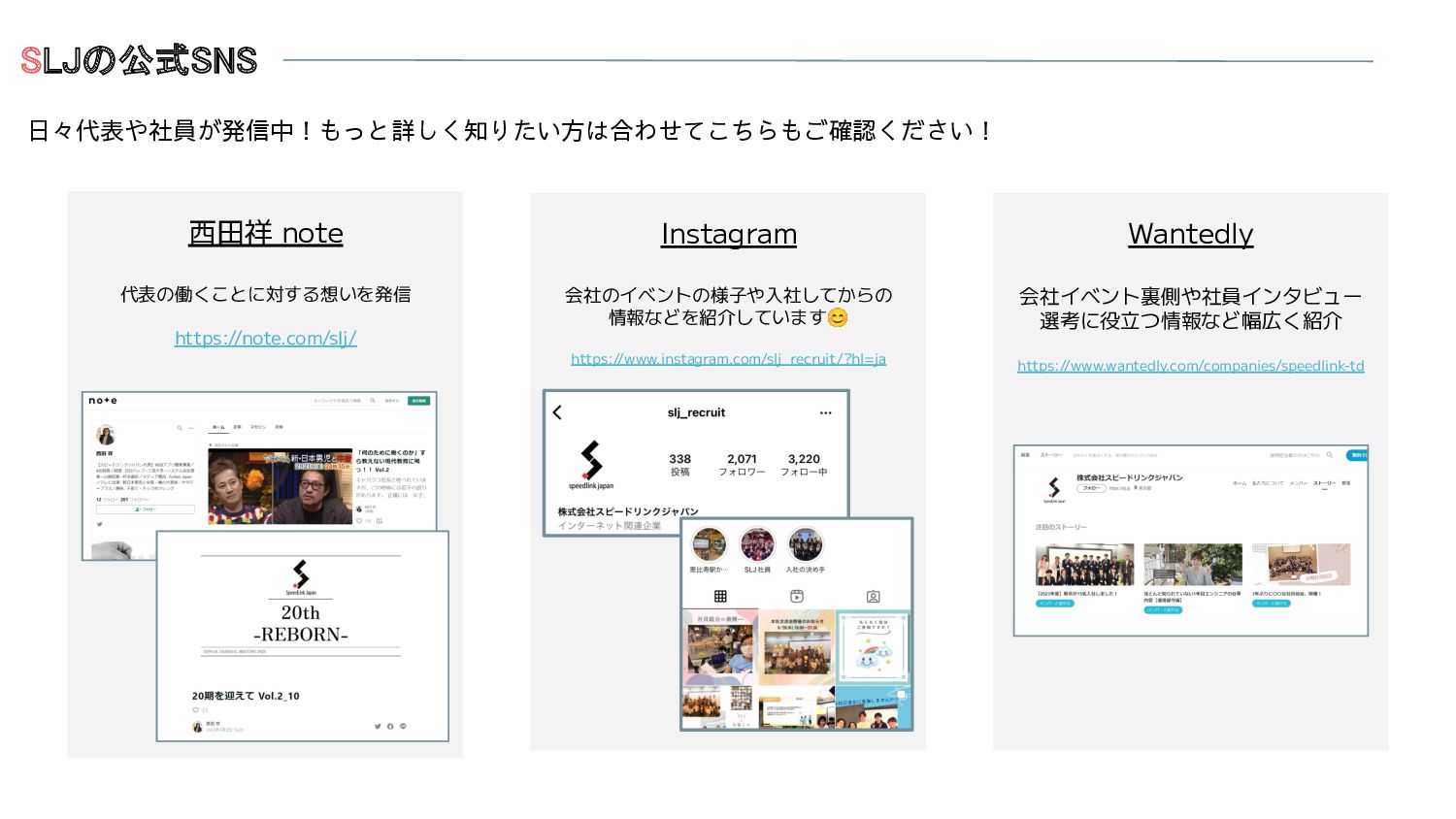
Task: Open the featured note article video thumbnail
Action: point(281,486)
